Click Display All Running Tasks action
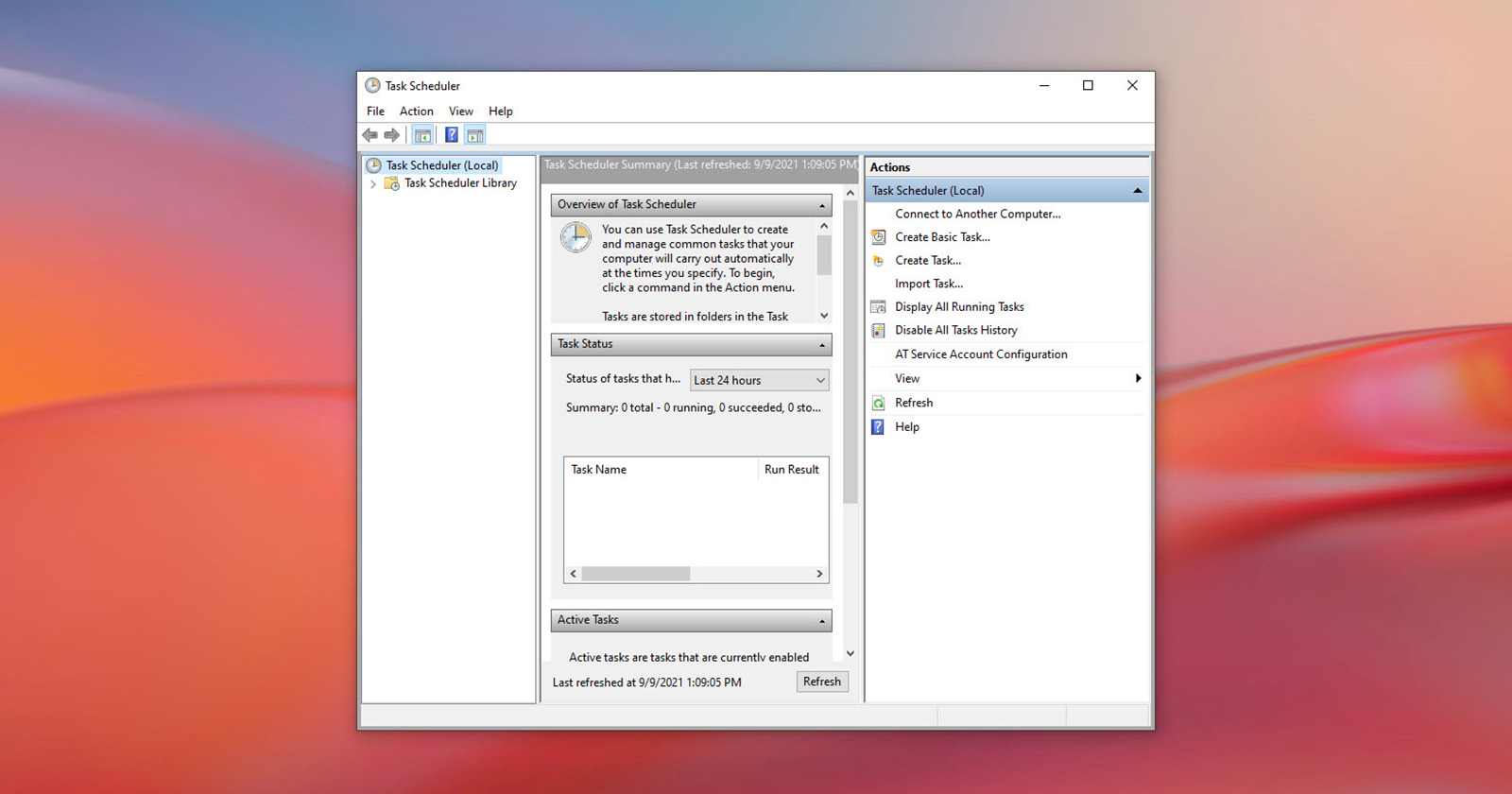Image resolution: width=1512 pixels, height=794 pixels. tap(959, 307)
